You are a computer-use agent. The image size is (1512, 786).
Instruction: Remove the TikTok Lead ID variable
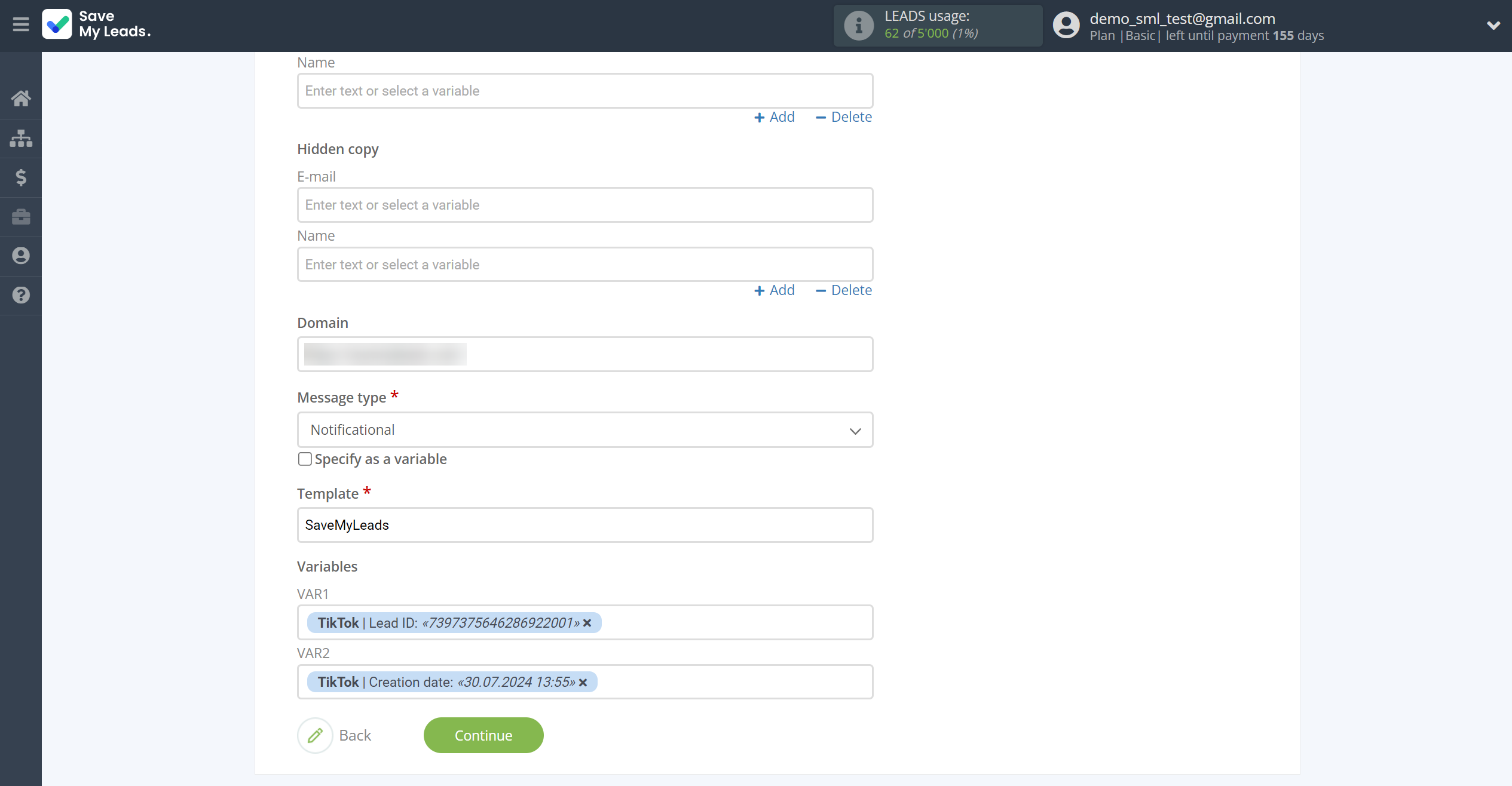[587, 623]
